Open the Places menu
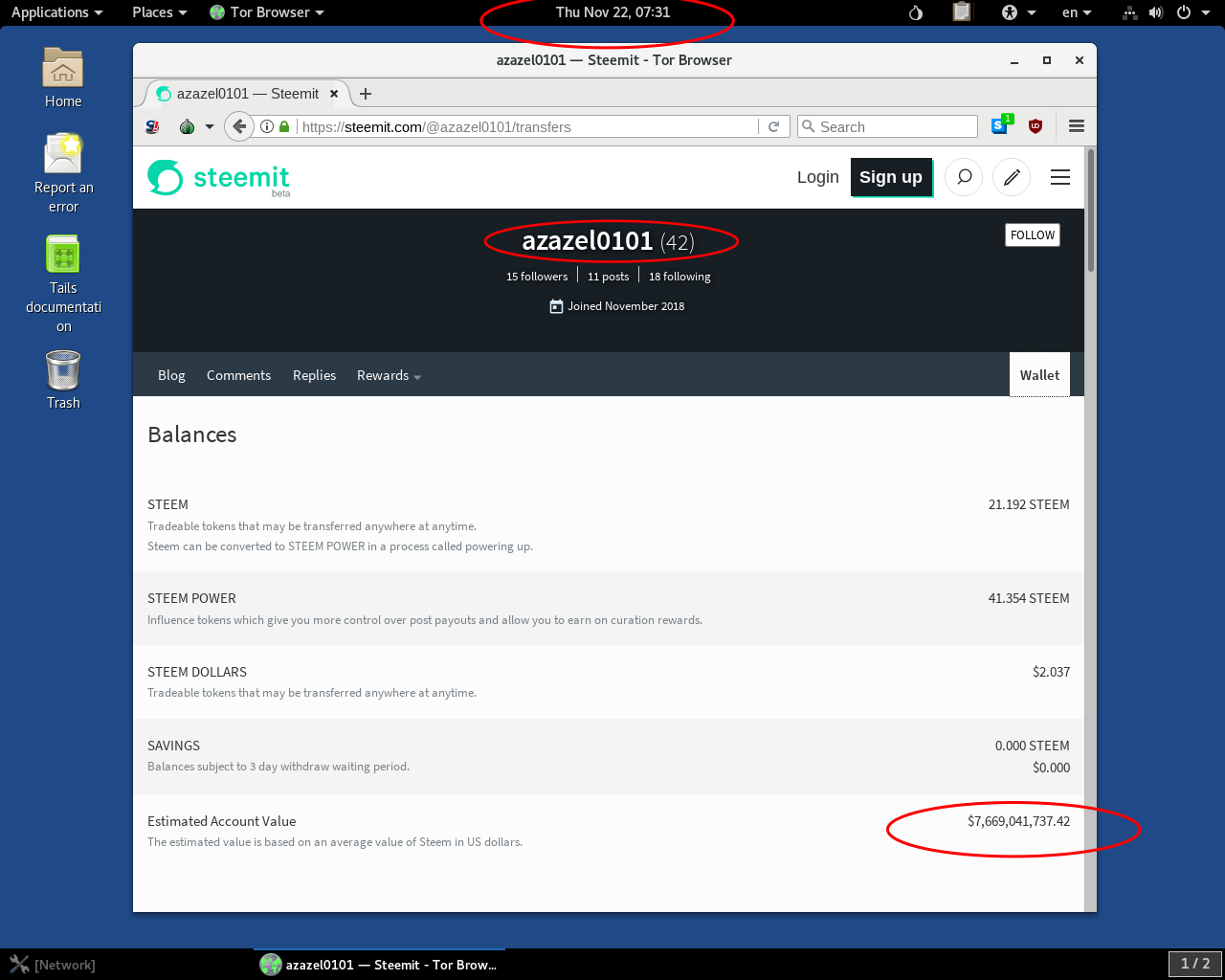Viewport: 1225px width, 980px height. pyautogui.click(x=159, y=12)
